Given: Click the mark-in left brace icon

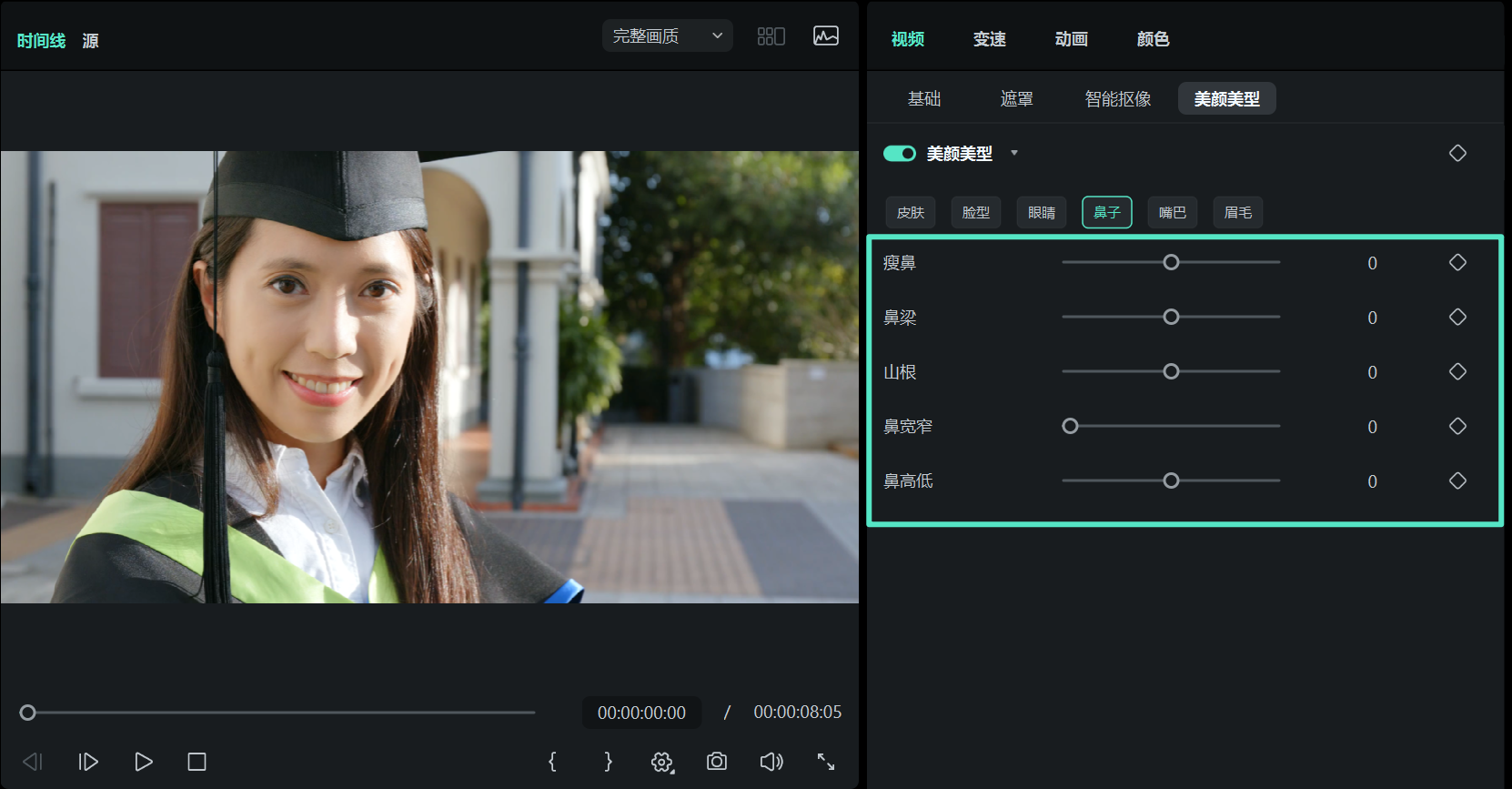Looking at the screenshot, I should coord(552,762).
